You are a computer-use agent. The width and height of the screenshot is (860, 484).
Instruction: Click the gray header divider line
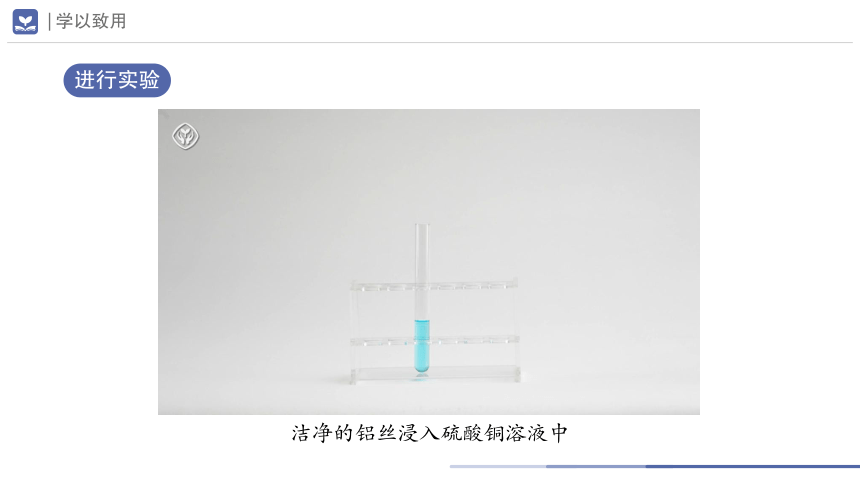click(x=430, y=42)
